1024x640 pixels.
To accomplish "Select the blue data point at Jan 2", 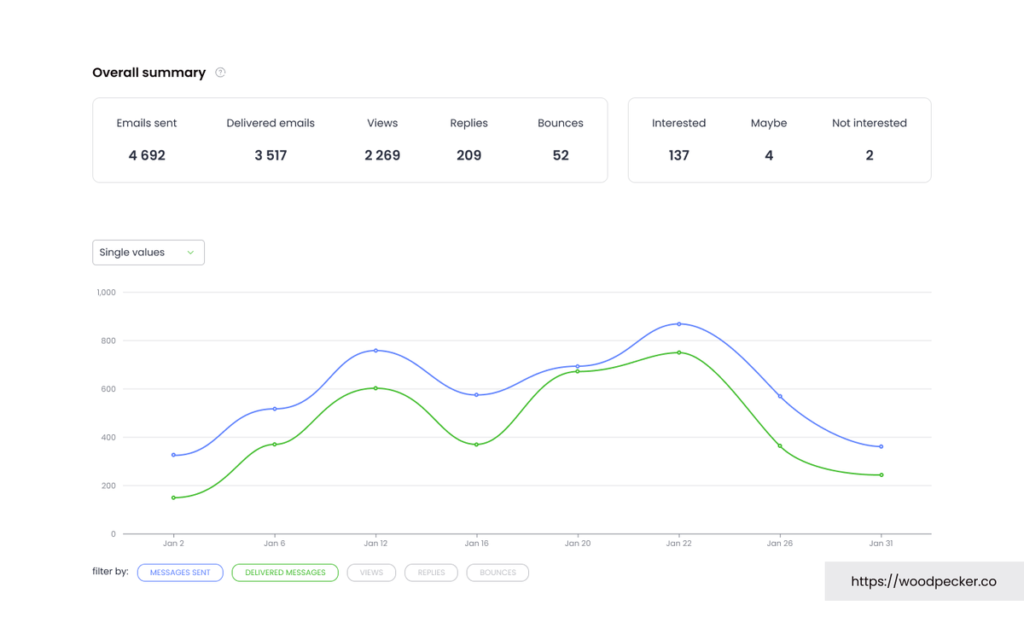I will (x=174, y=455).
